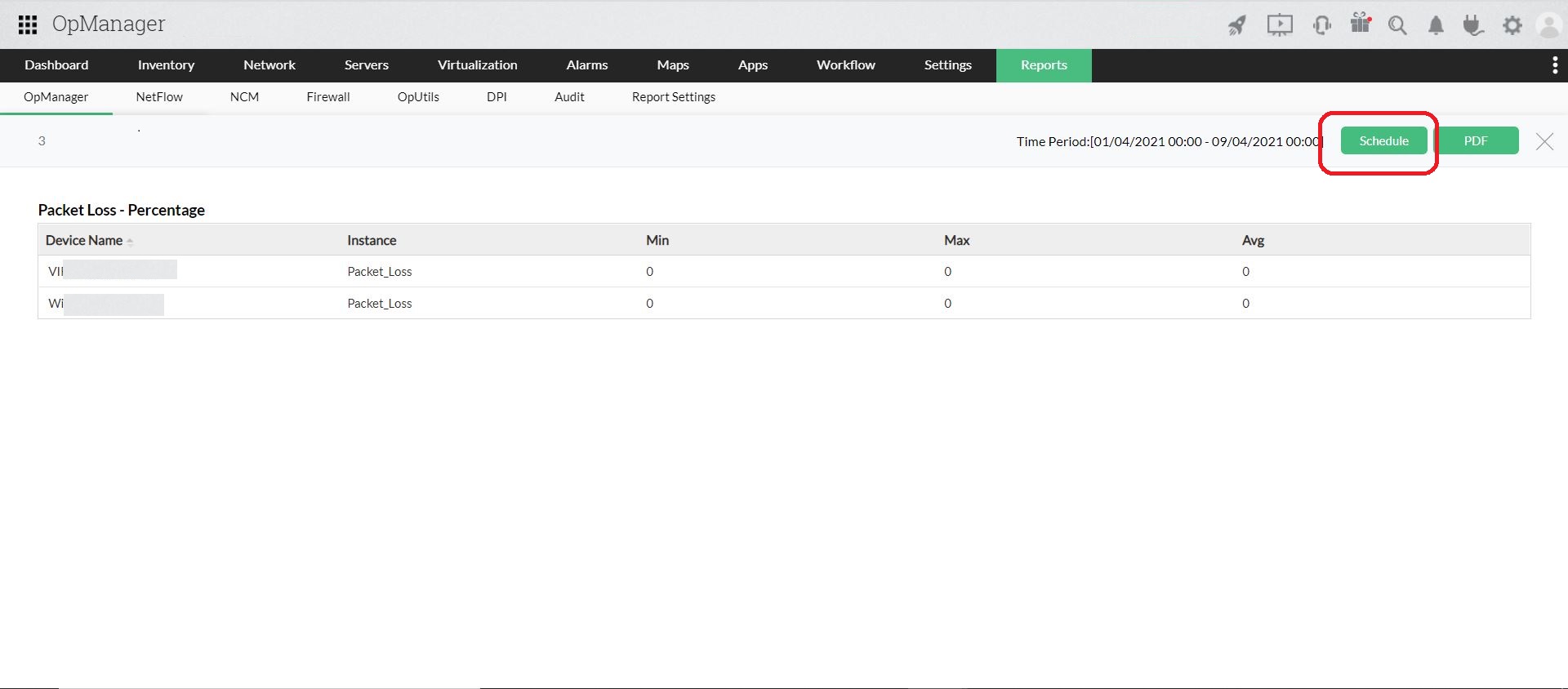Click the Packet Loss - Percentage heading
Viewport: 1568px width, 689px height.
click(x=122, y=210)
